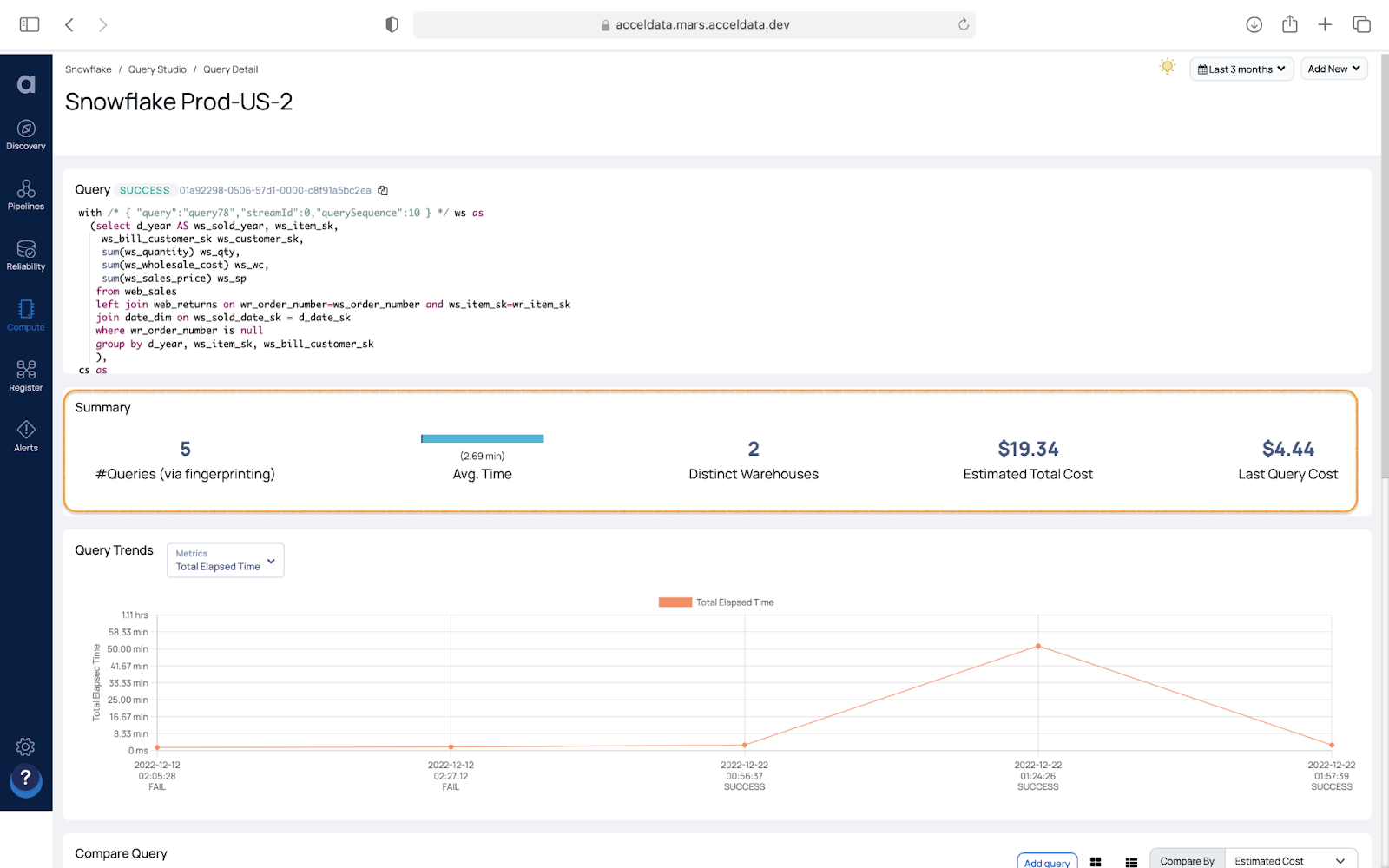Open the Metrics Total Elapsed Time dropdown
Image resolution: width=1389 pixels, height=868 pixels.
point(226,560)
